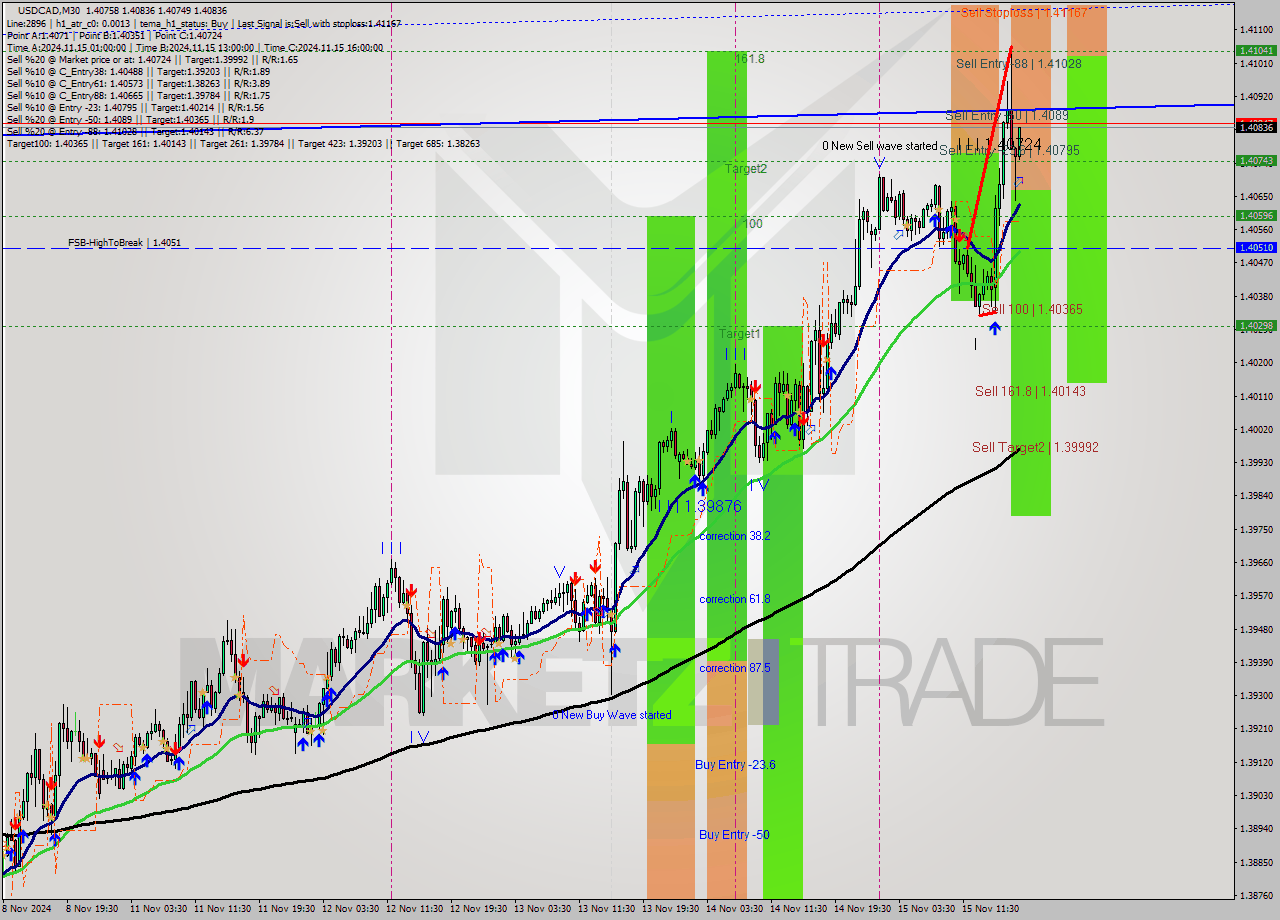
Task: Click the '161.8' Fibonacci label
Action: [x=750, y=59]
